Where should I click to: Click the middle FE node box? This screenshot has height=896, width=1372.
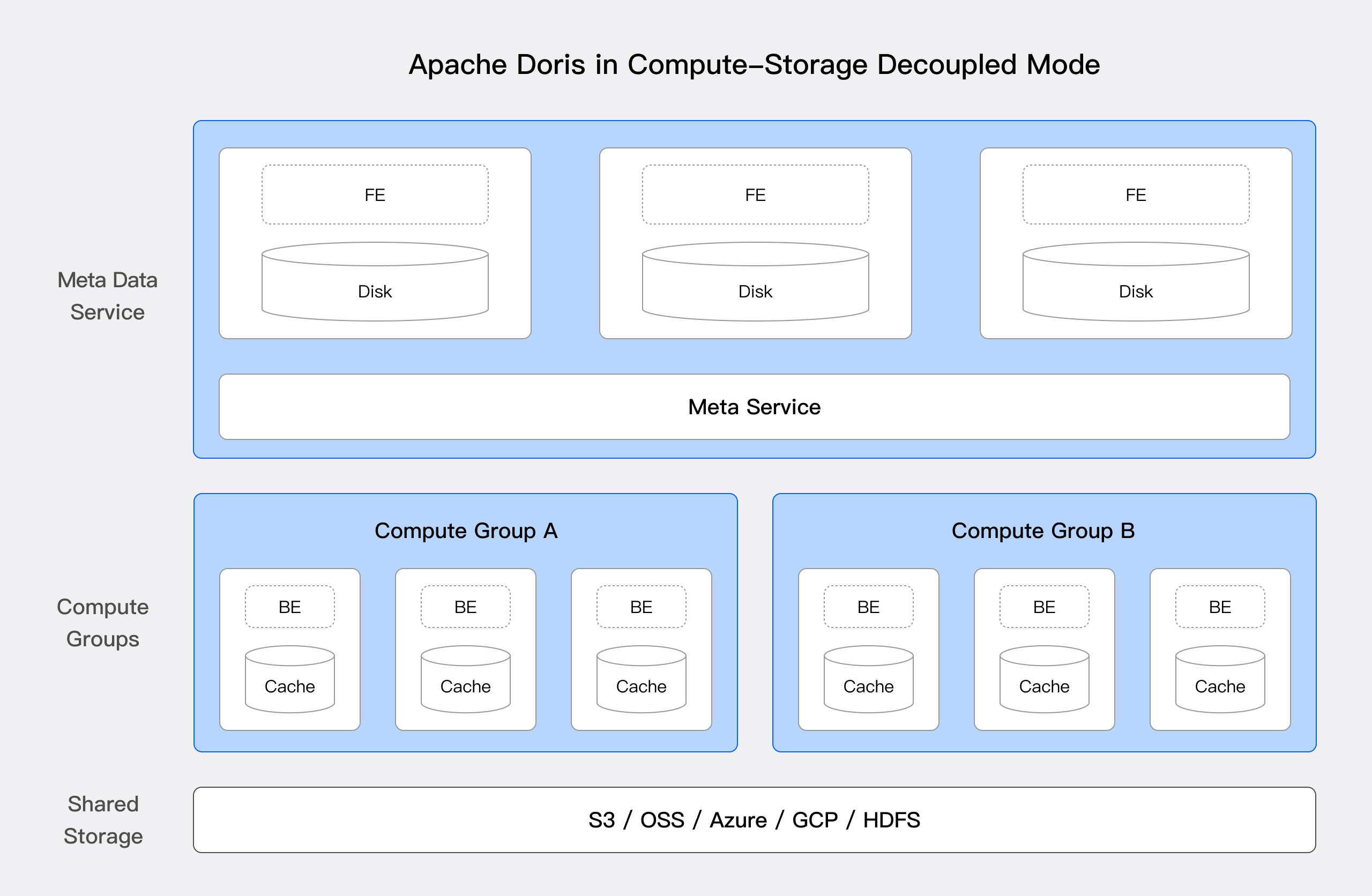tap(755, 195)
